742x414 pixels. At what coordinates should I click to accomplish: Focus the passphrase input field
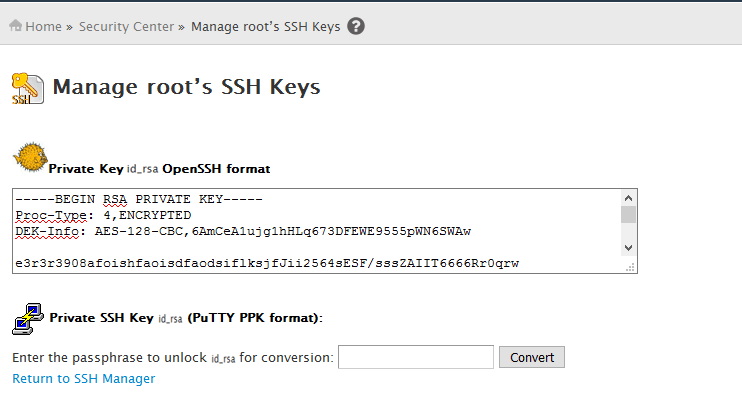416,357
